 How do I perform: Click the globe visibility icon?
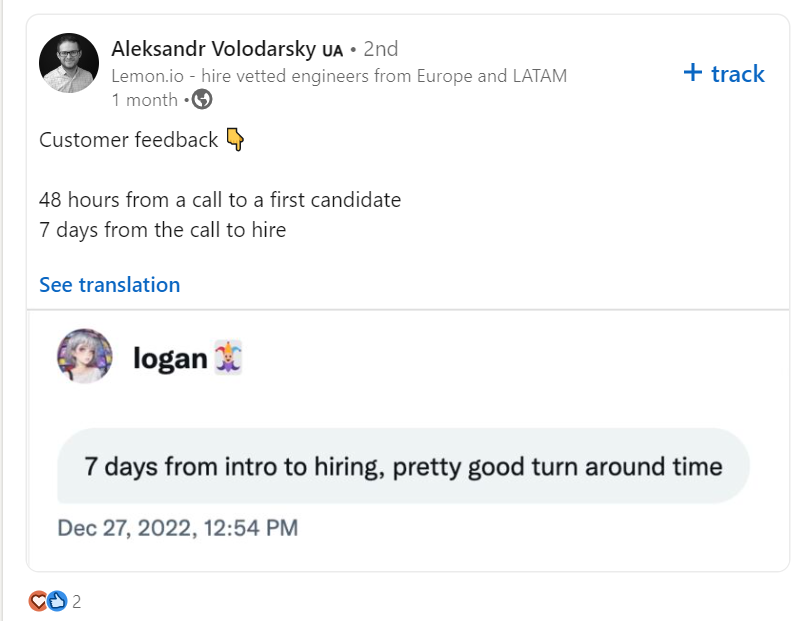[x=202, y=100]
